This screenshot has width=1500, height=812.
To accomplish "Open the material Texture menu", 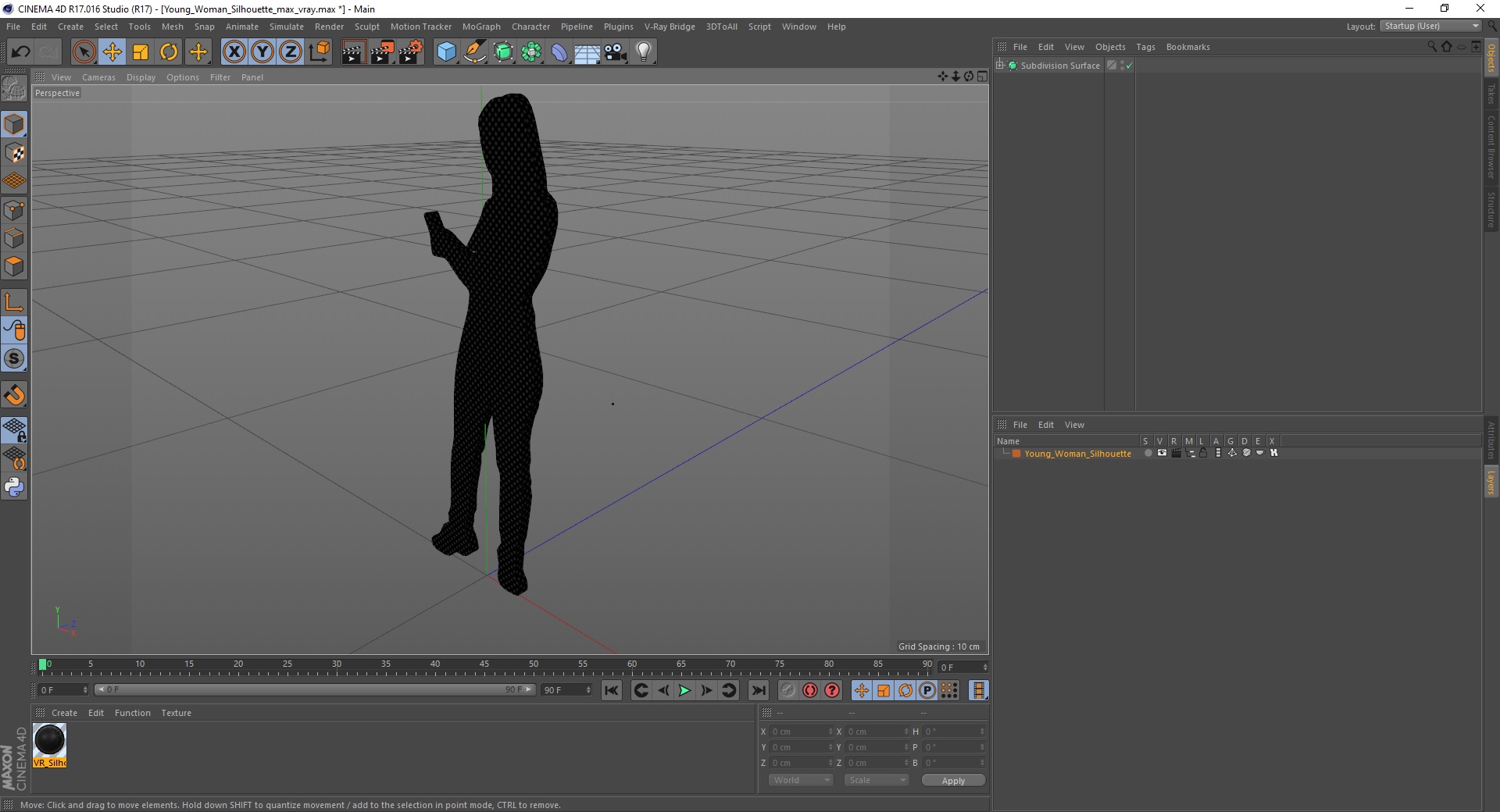I will [x=176, y=713].
